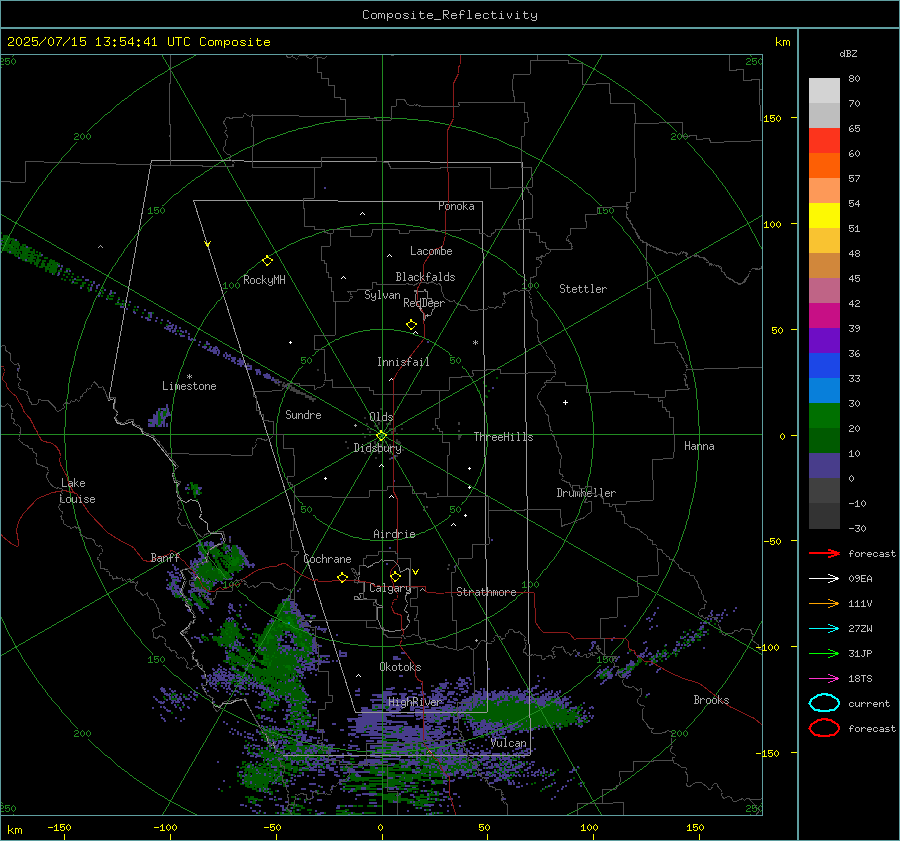Click the Lacombe city label
The height and width of the screenshot is (841, 900).
pyautogui.click(x=431, y=251)
